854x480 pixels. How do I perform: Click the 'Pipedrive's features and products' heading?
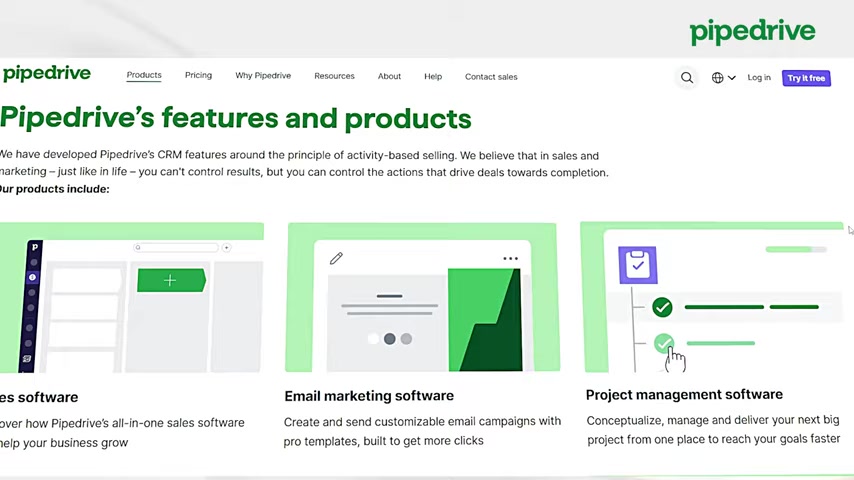(x=235, y=118)
